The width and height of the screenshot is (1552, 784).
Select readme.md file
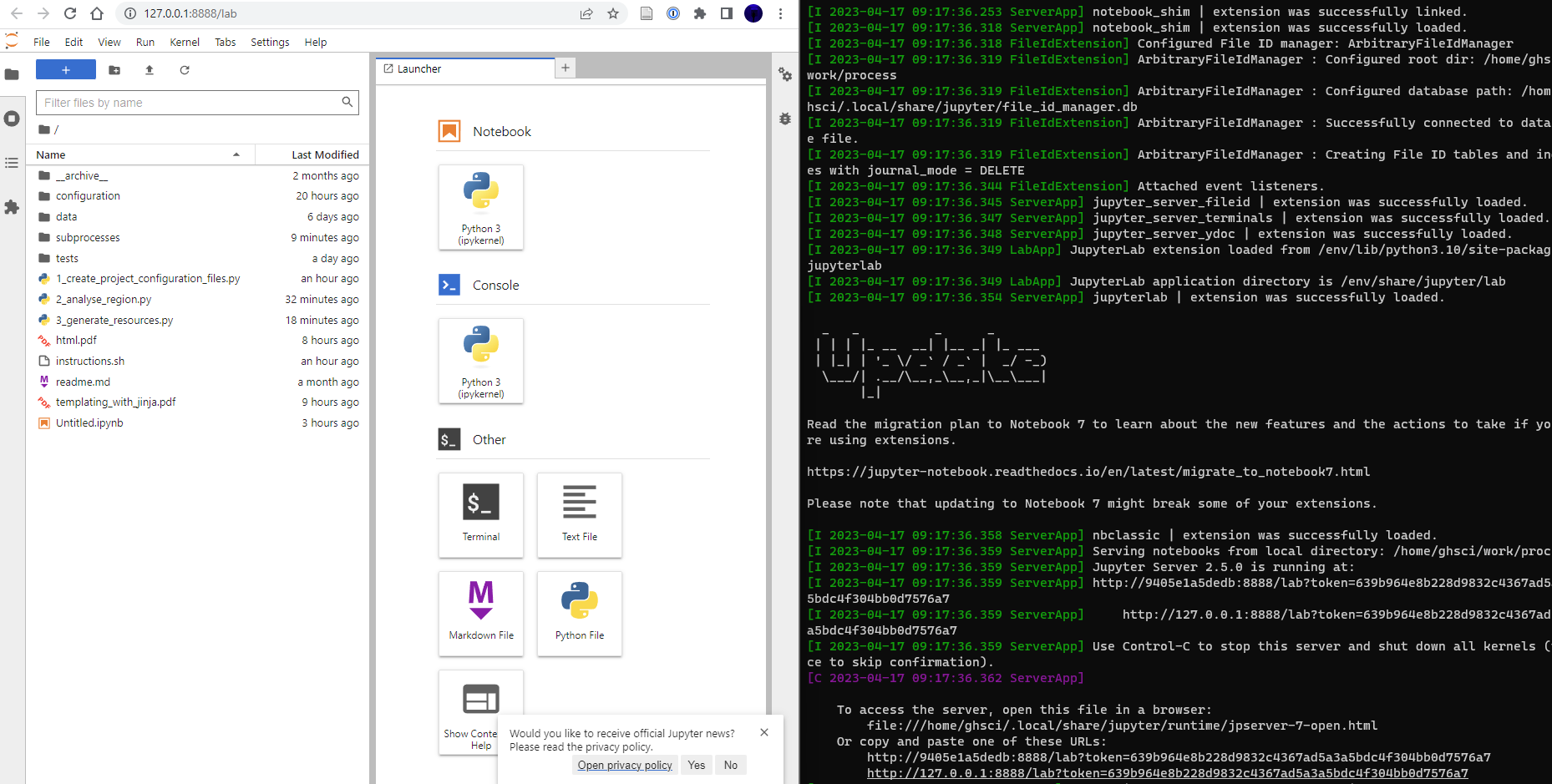[198, 382]
